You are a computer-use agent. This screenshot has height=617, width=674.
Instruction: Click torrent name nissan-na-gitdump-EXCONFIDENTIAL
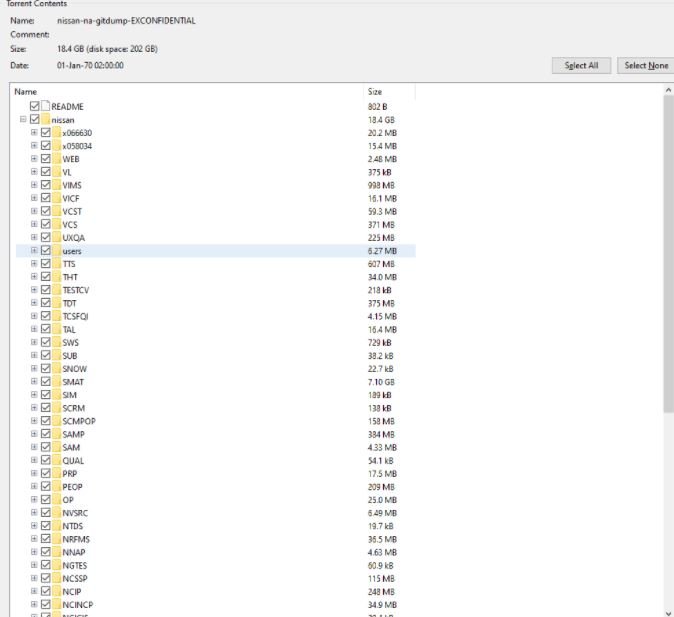pos(126,21)
